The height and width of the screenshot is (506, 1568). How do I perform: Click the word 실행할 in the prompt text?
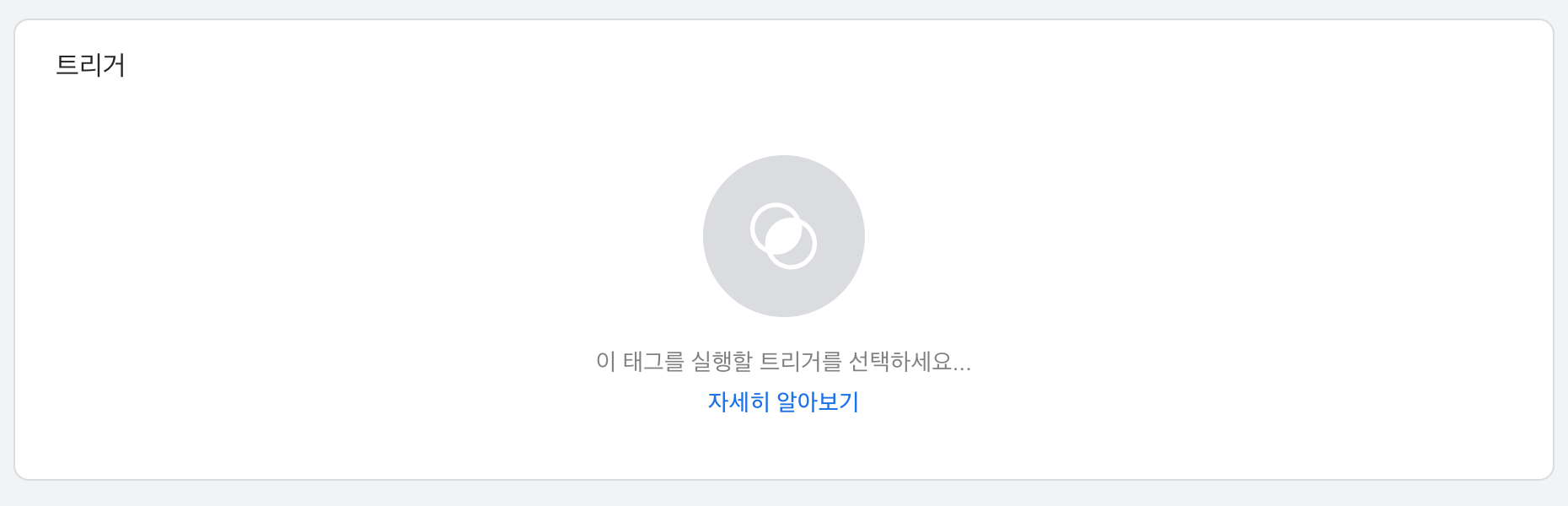point(722,362)
